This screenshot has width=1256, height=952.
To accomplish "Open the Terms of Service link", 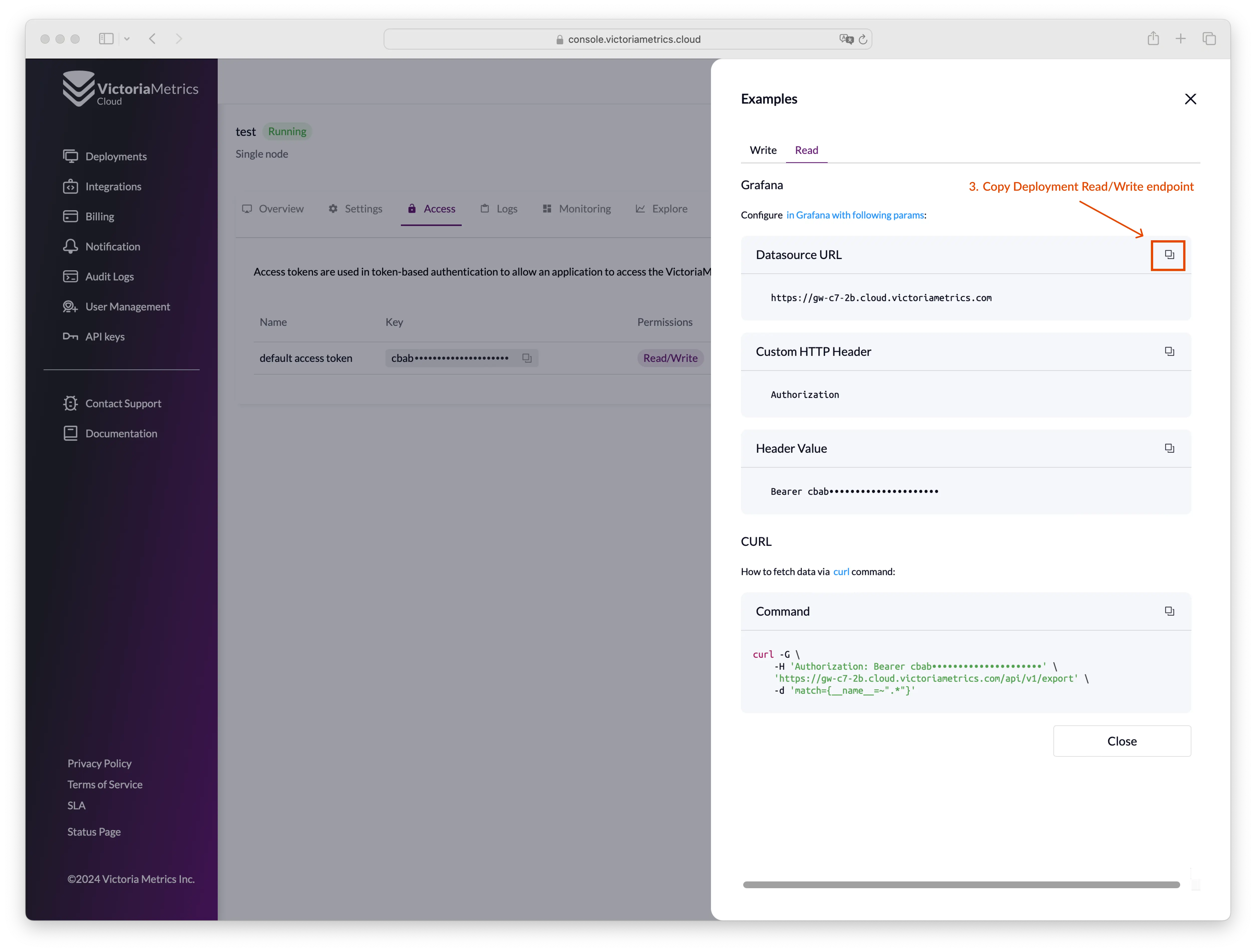I will click(105, 785).
